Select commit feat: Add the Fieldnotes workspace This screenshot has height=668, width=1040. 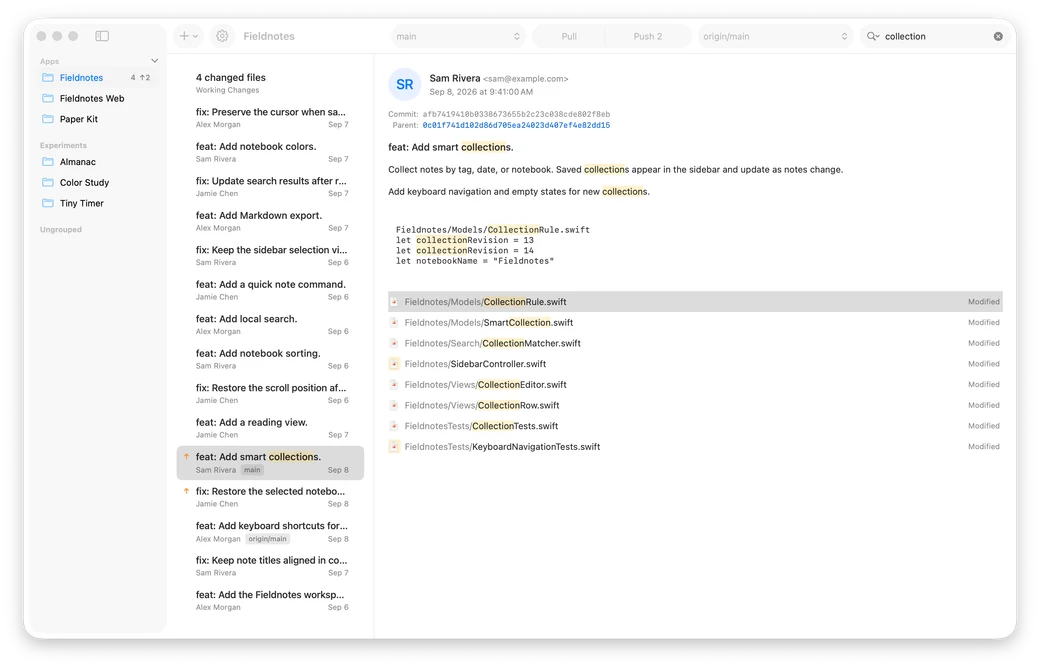click(x=270, y=600)
